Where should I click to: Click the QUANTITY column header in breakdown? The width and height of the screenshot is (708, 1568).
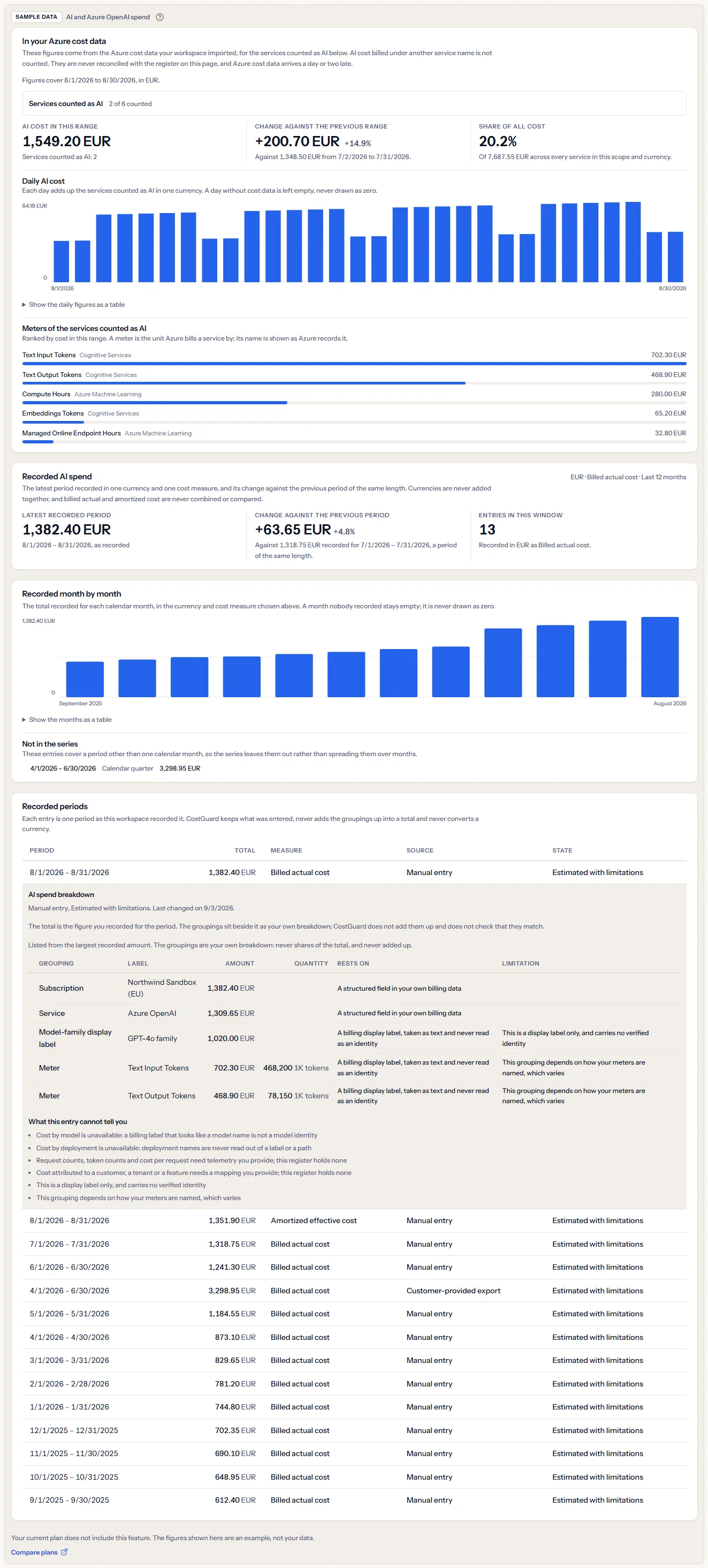(x=311, y=963)
